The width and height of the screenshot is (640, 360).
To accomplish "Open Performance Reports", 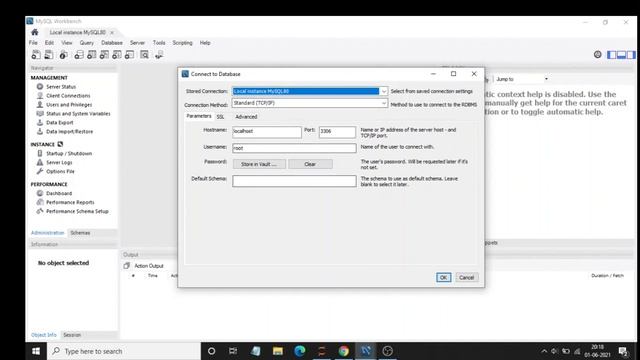I will point(70,202).
